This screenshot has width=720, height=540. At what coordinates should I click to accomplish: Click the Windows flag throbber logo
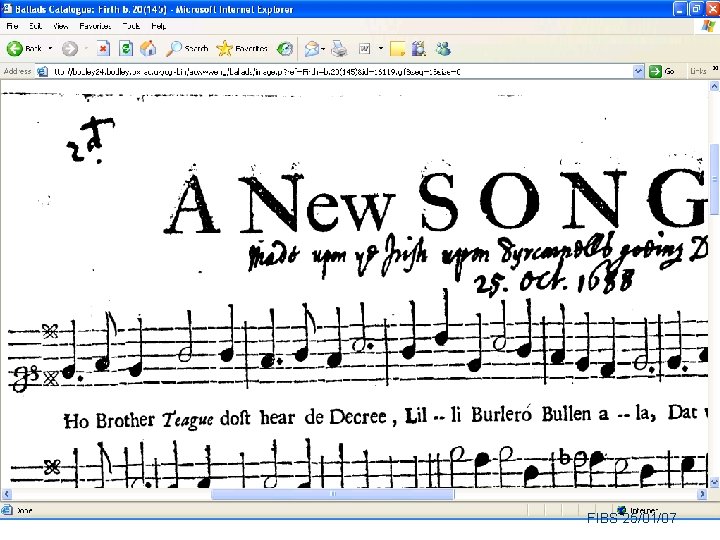(709, 26)
